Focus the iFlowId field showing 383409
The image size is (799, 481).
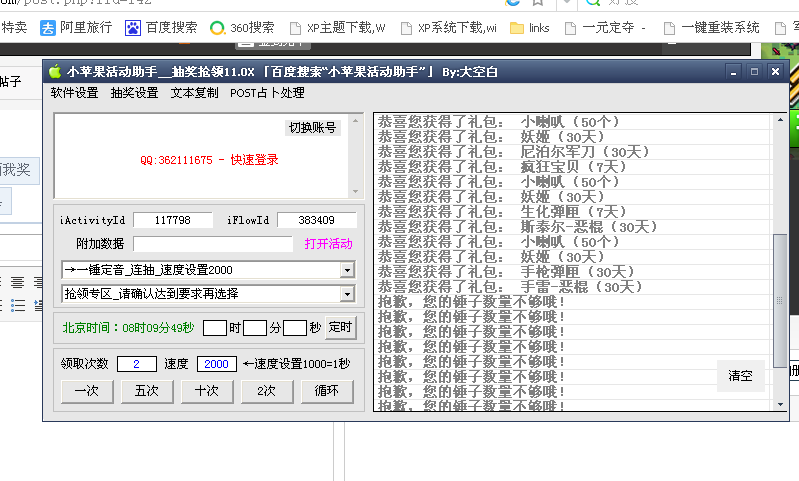(316, 220)
